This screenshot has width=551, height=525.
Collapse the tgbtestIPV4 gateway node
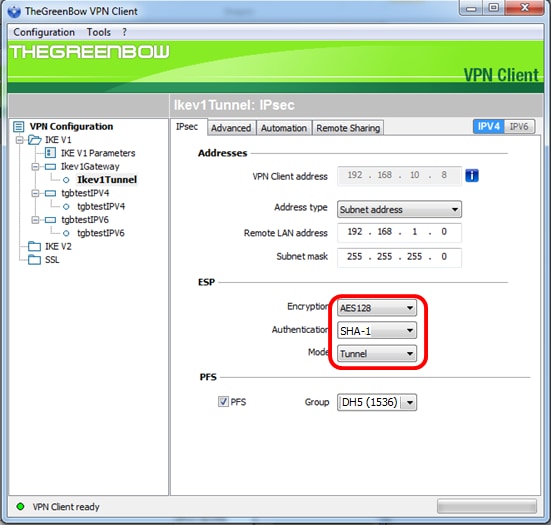click(x=35, y=193)
